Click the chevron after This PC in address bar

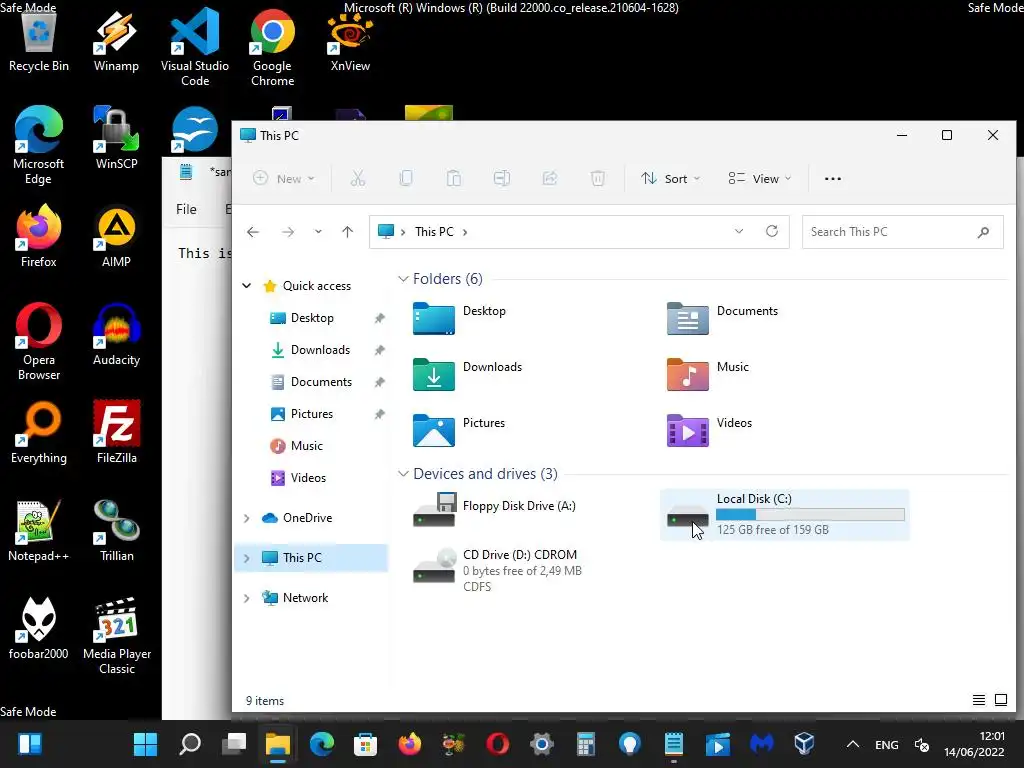tap(465, 232)
